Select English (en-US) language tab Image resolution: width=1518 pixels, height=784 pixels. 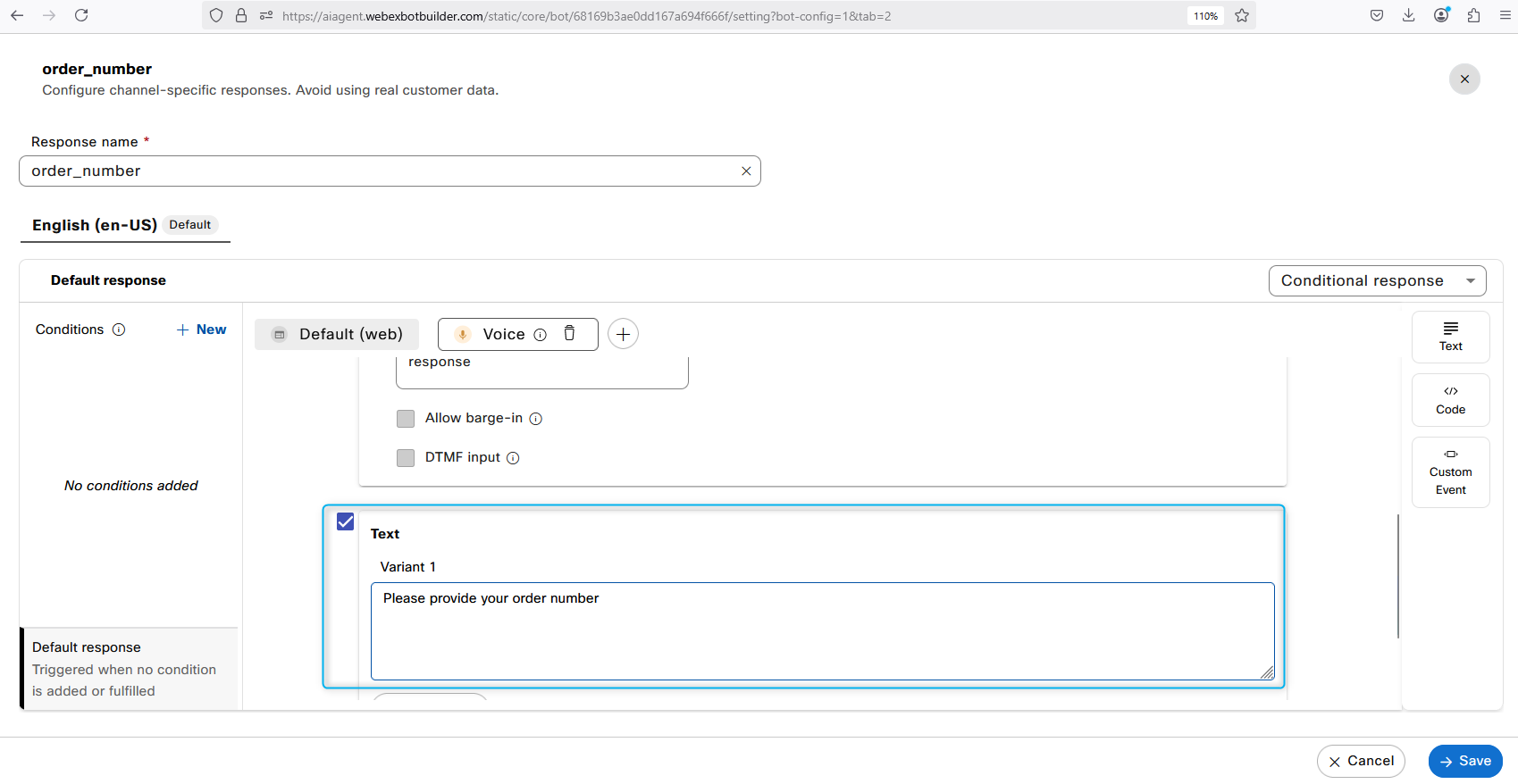point(95,225)
